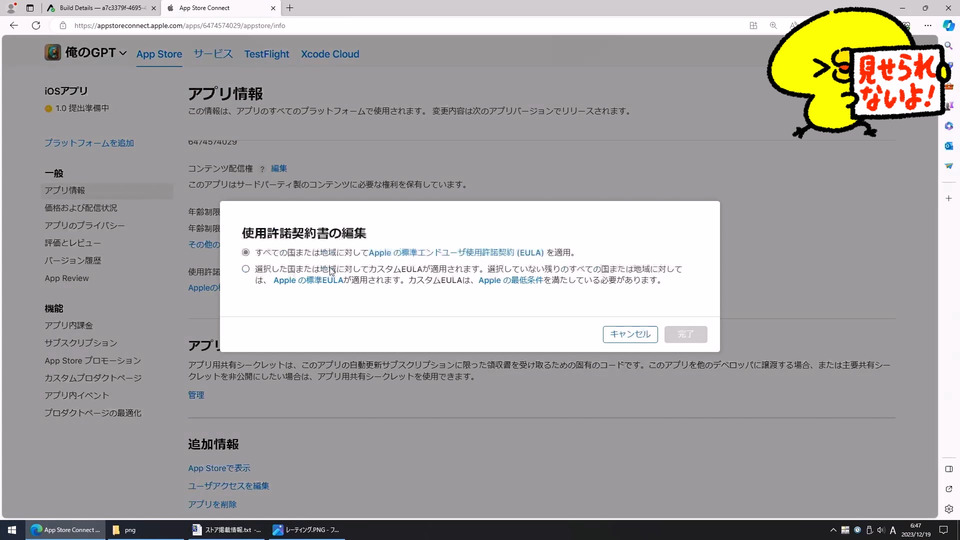Open App Store プロモーション in the sidebar

[x=92, y=361]
